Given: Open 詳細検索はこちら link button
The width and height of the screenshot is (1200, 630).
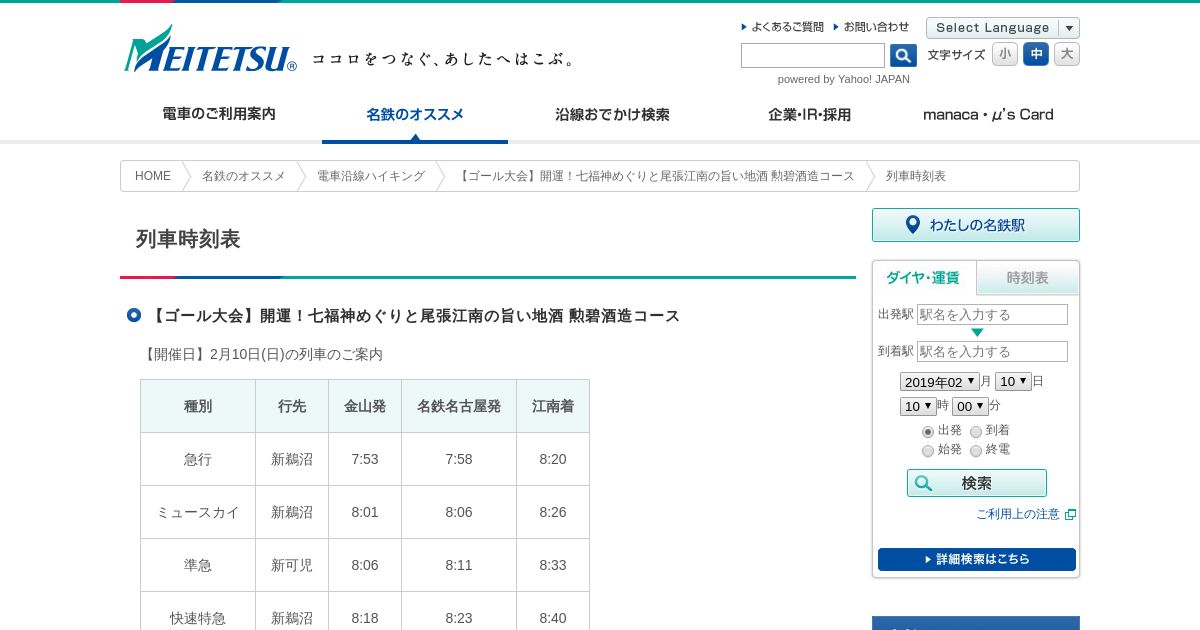Looking at the screenshot, I should [977, 559].
